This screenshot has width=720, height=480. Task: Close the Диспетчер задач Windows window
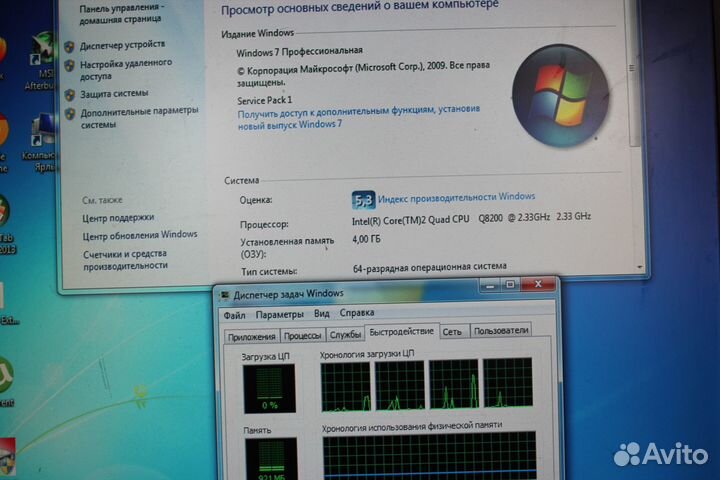(538, 284)
